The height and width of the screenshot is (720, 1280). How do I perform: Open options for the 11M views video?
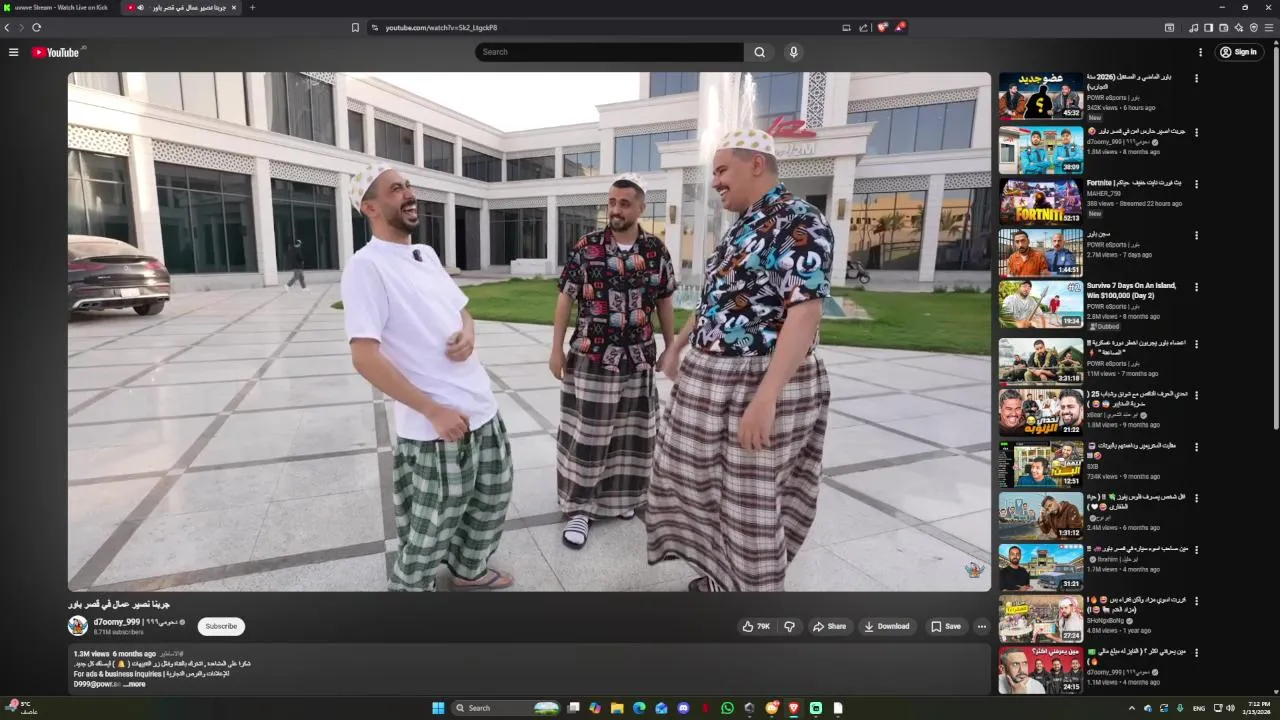pos(1196,342)
